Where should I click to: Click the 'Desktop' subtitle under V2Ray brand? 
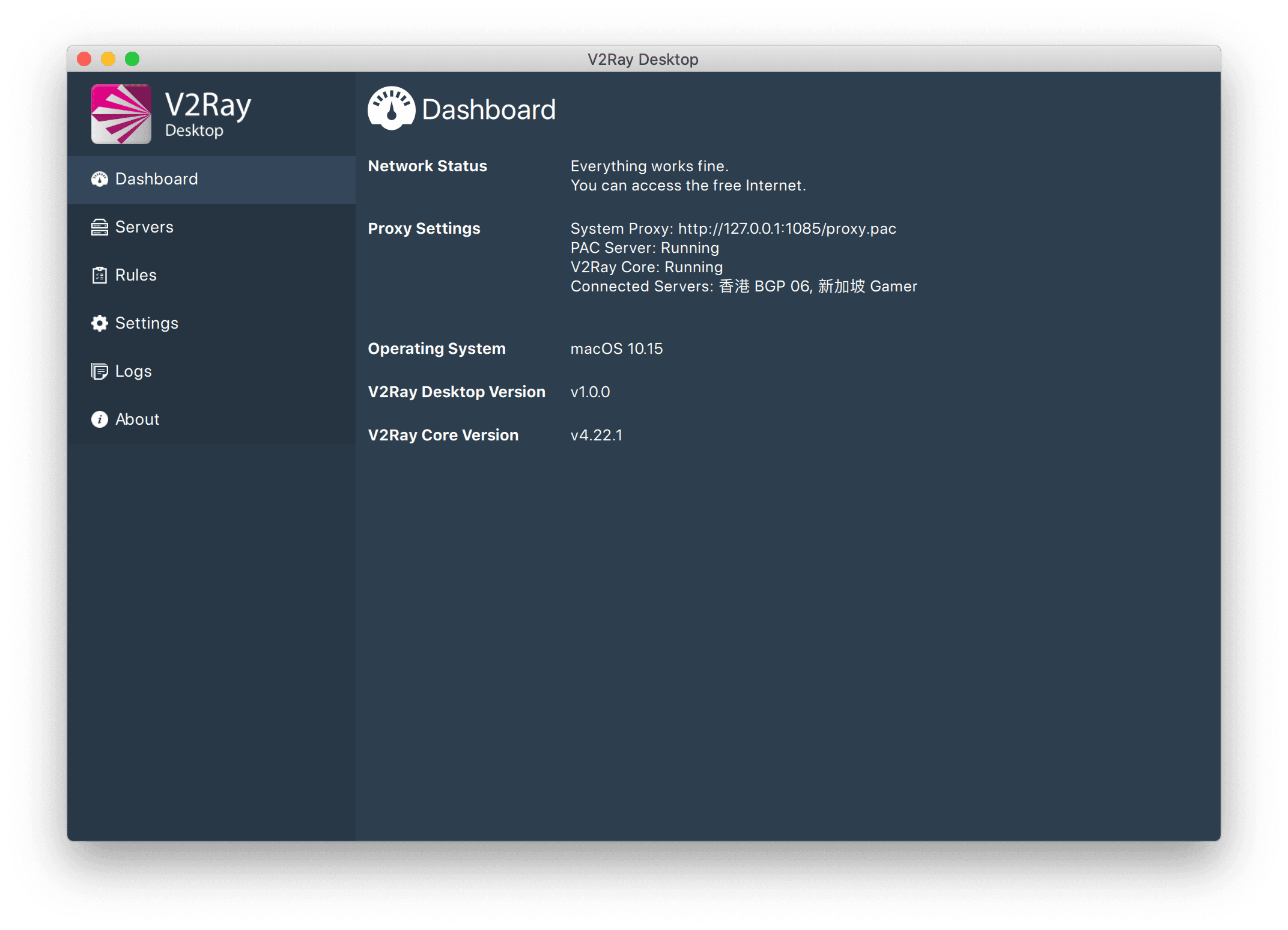point(194,131)
